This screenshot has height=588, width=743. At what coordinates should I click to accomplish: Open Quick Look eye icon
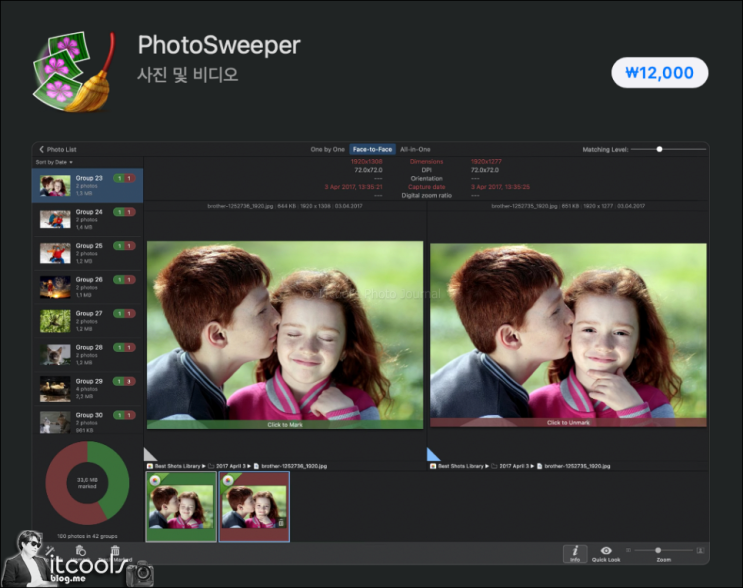(606, 553)
